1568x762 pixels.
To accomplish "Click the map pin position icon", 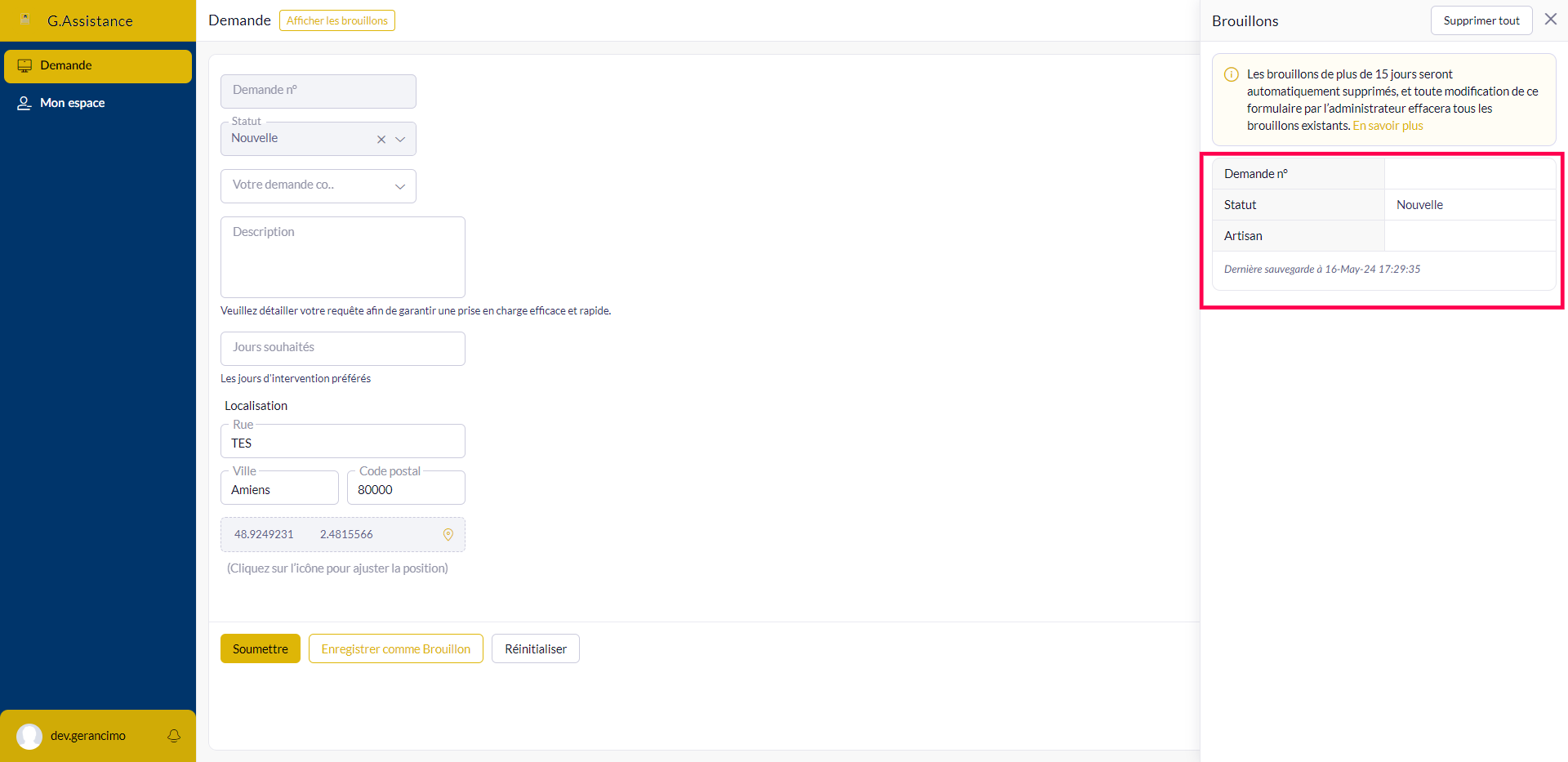I will point(448,535).
